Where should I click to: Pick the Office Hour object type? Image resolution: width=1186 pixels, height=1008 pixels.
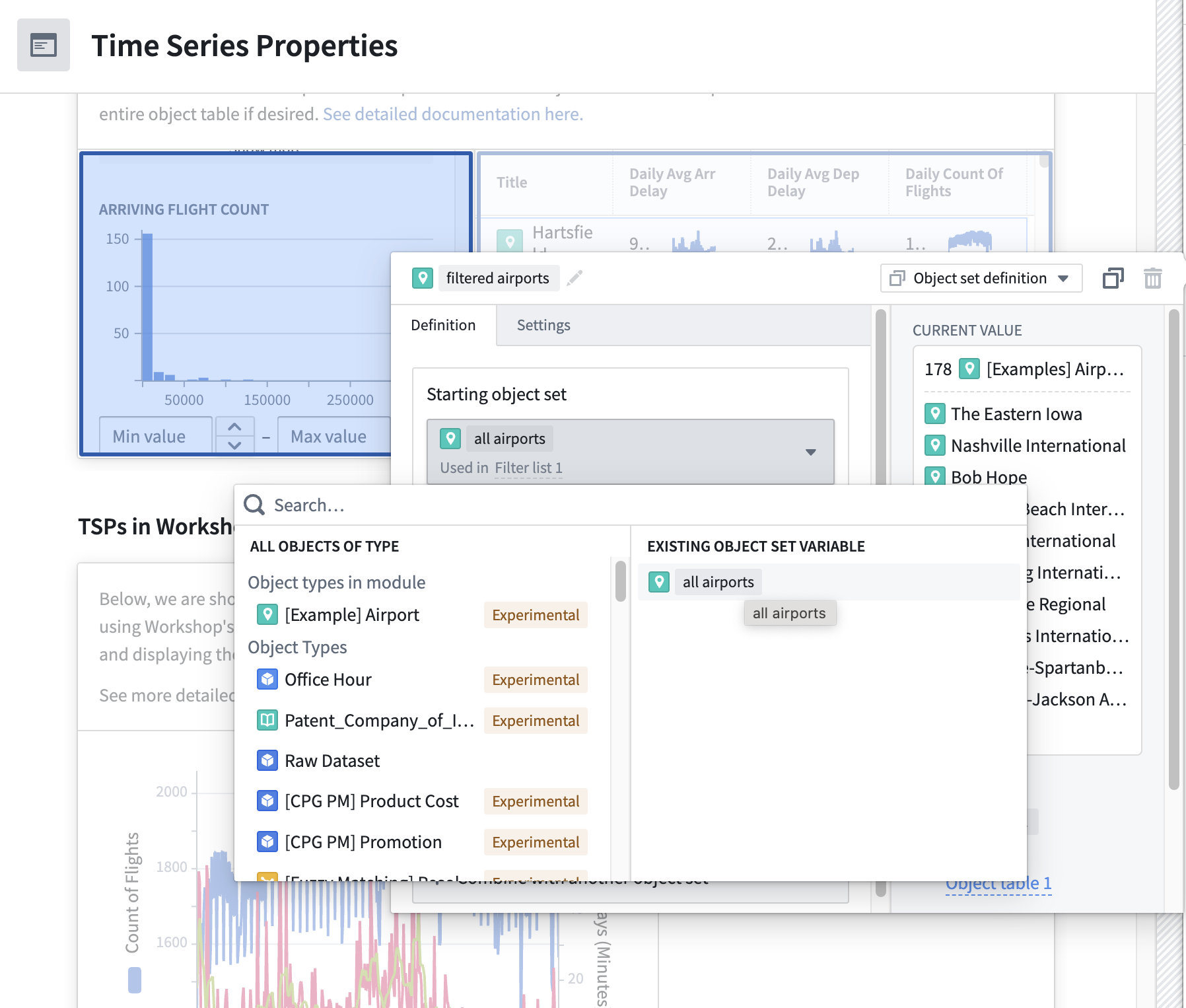pyautogui.click(x=328, y=680)
